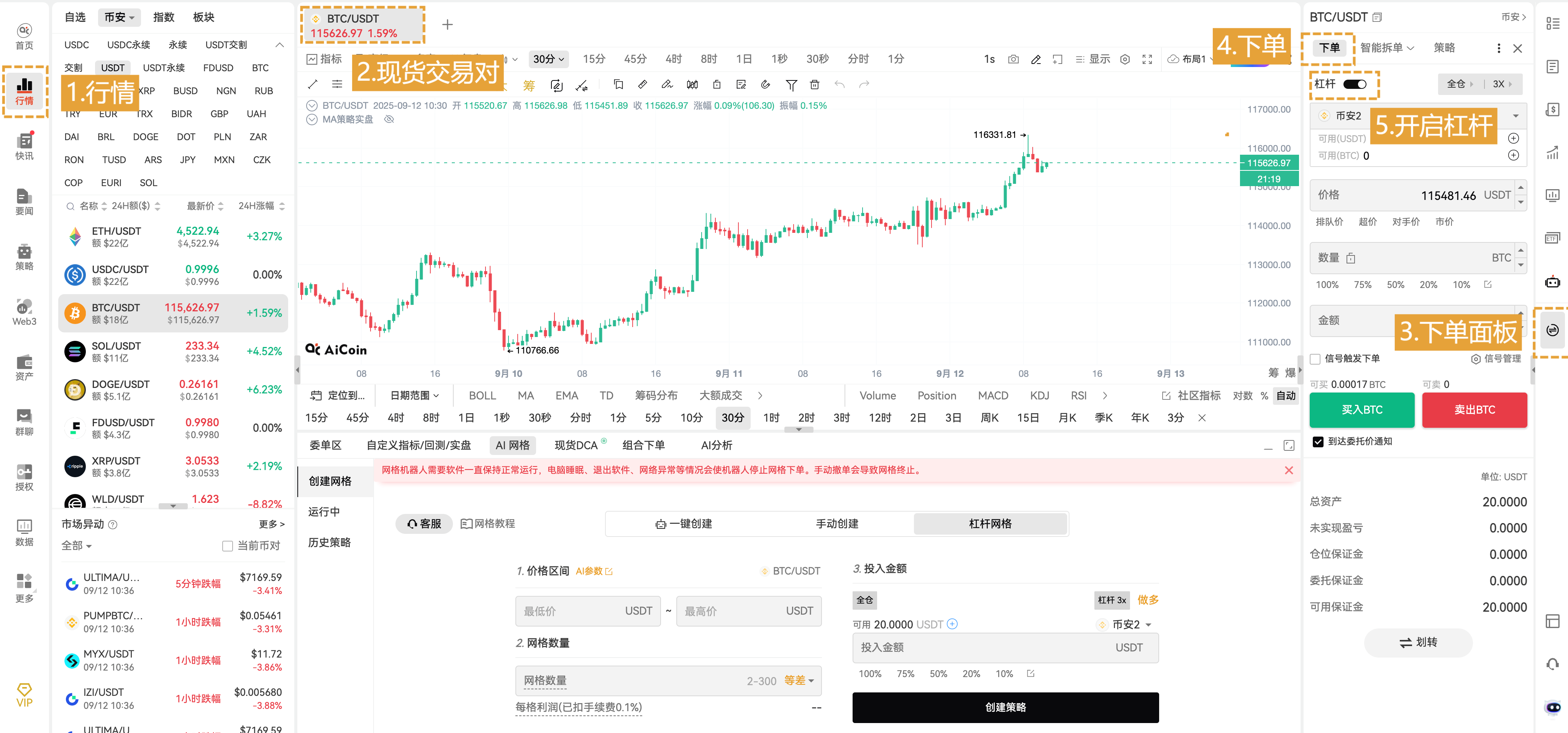Open the 群聊 group chat icon
This screenshot has width=1568, height=733.
24,423
